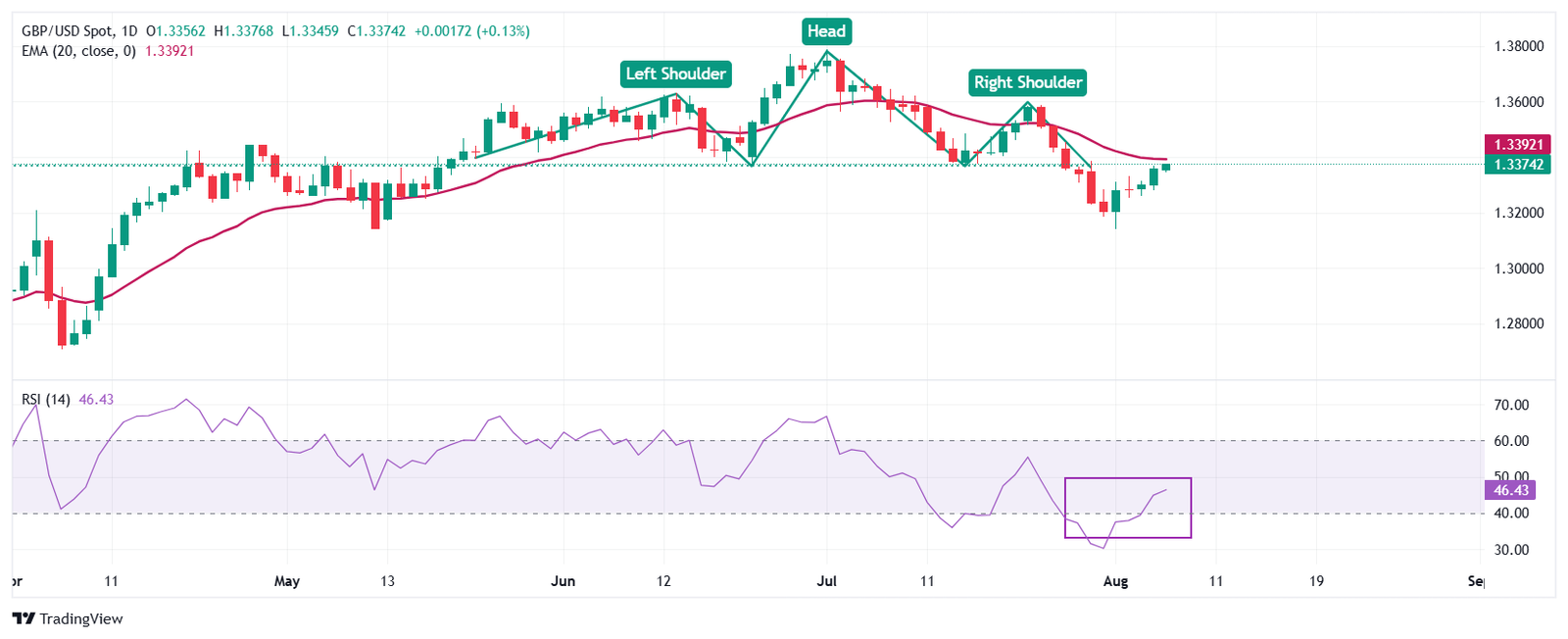Click the 70.00 RSI scale label
The image size is (1568, 639).
point(1511,405)
